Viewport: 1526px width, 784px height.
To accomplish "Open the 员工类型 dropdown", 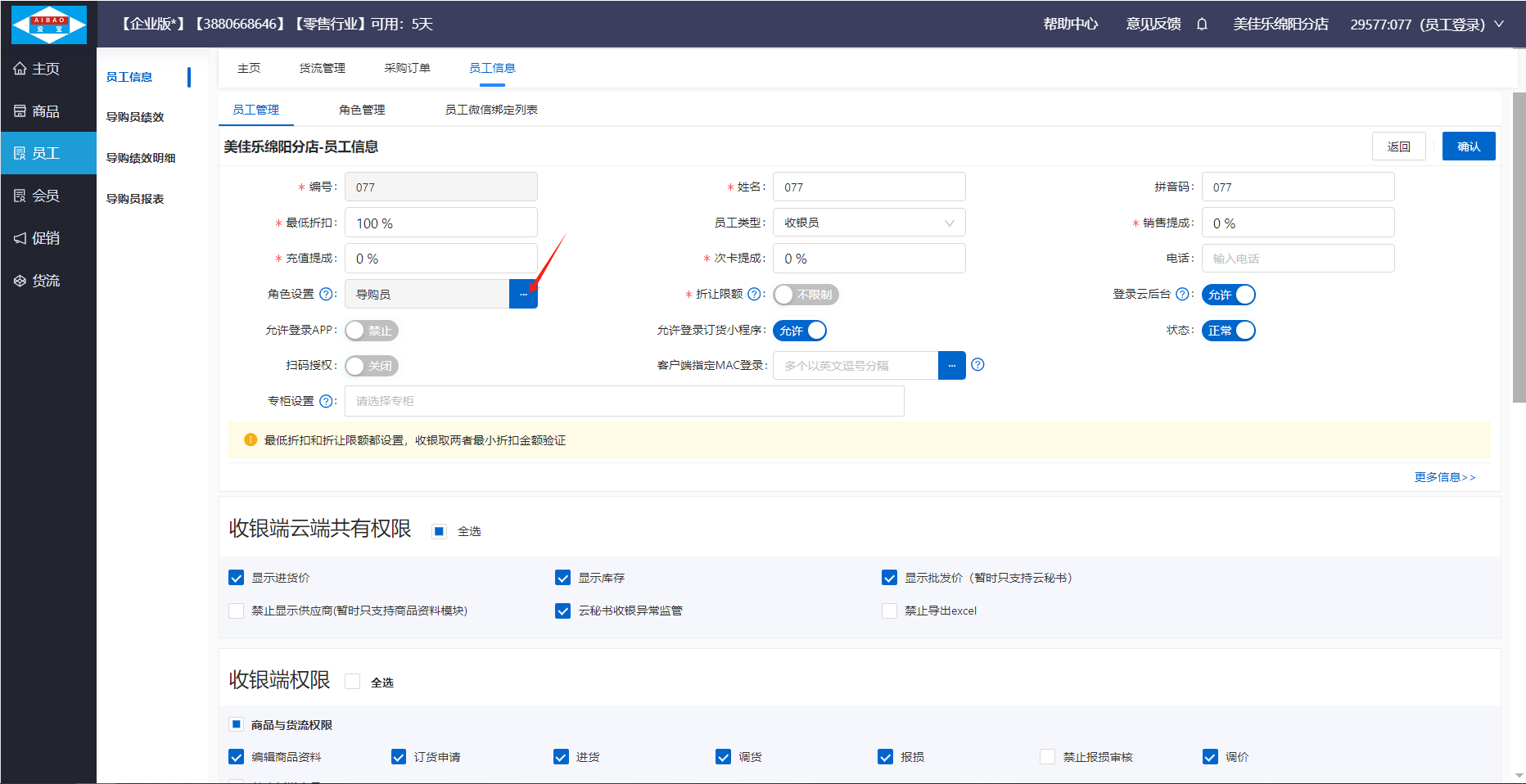I will [869, 223].
